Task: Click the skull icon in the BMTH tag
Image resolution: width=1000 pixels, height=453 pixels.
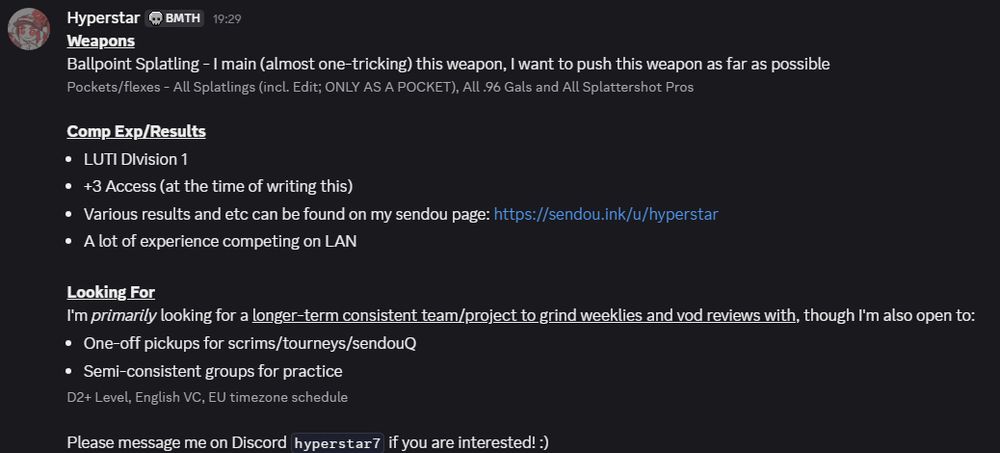Action: [x=155, y=19]
